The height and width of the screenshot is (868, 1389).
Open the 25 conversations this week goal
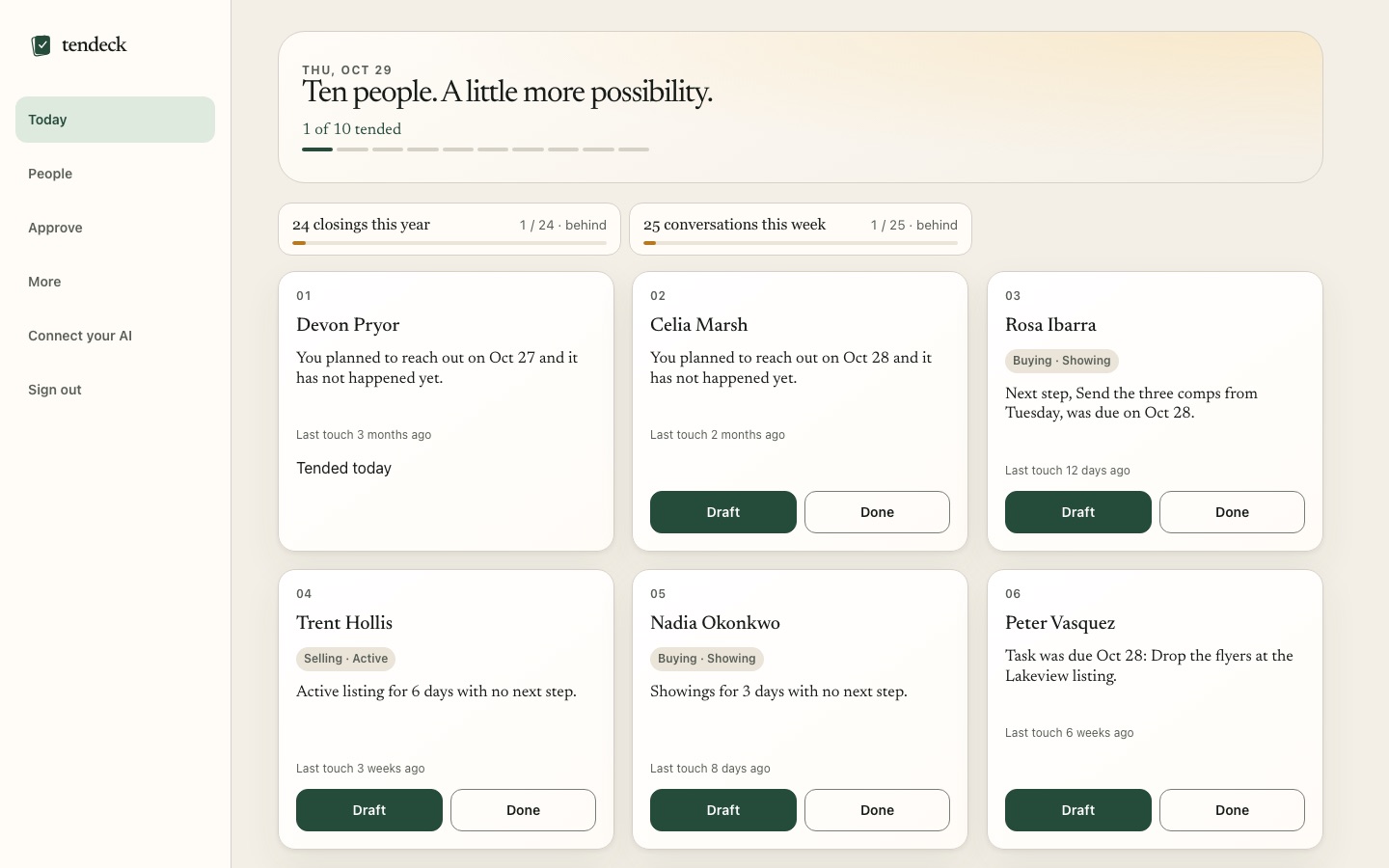click(801, 229)
